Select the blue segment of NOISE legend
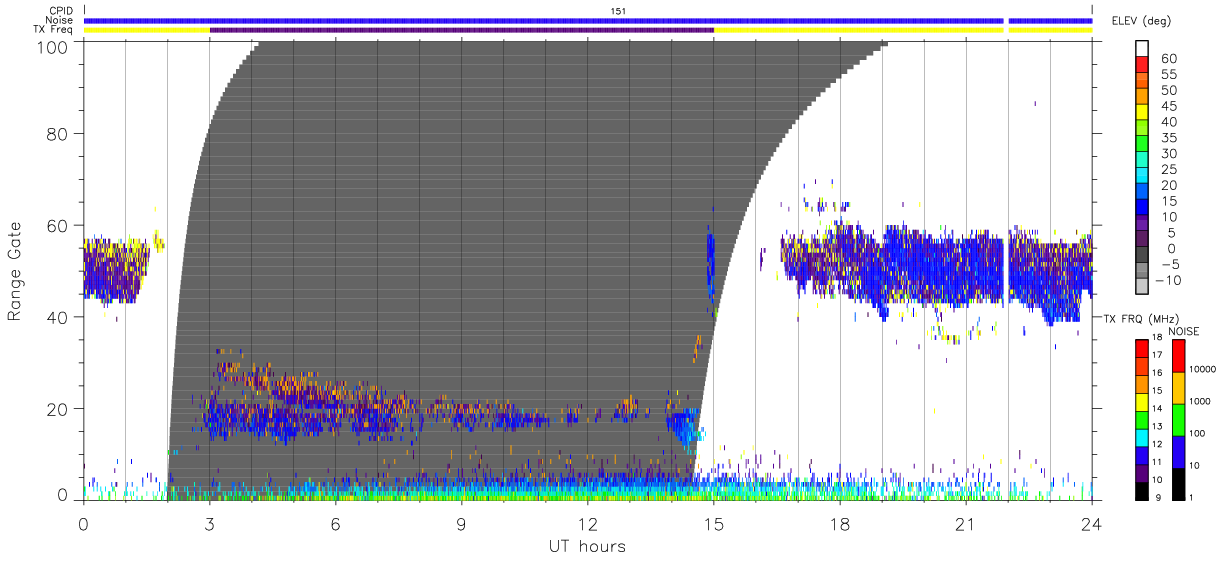This screenshot has width=1228, height=567. coord(1179,451)
